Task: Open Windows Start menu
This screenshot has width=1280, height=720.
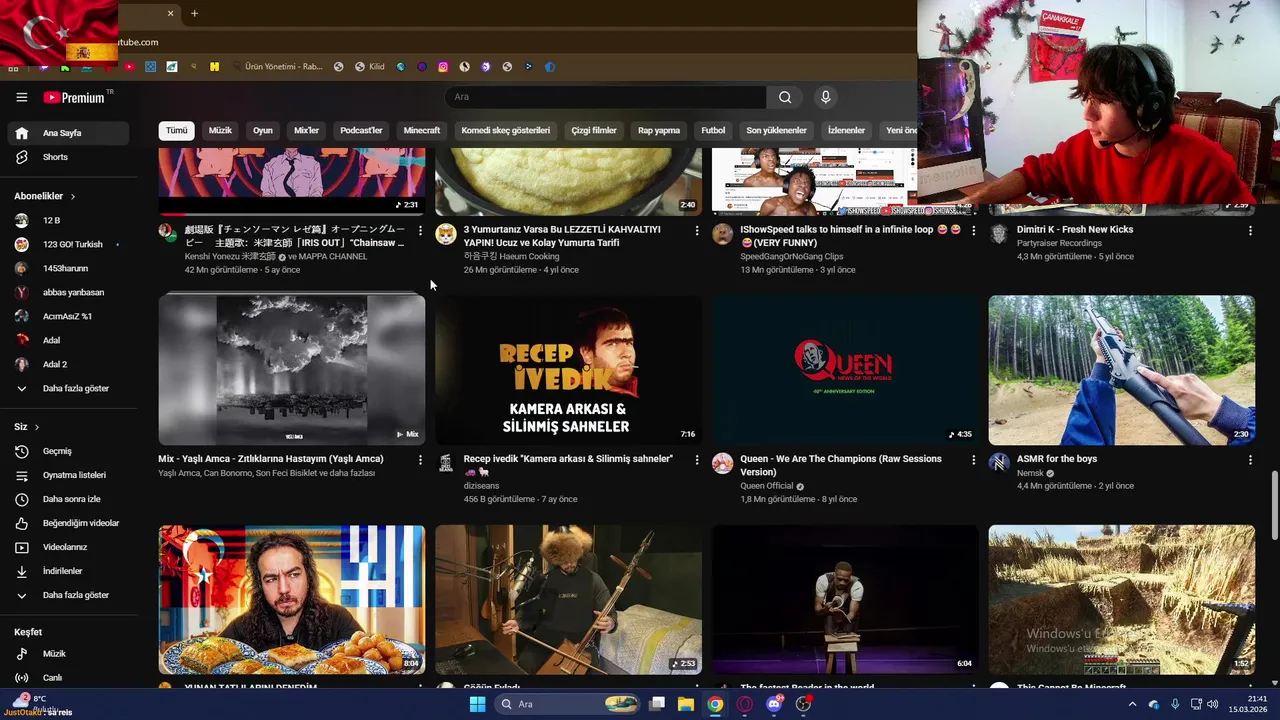Action: tap(477, 704)
